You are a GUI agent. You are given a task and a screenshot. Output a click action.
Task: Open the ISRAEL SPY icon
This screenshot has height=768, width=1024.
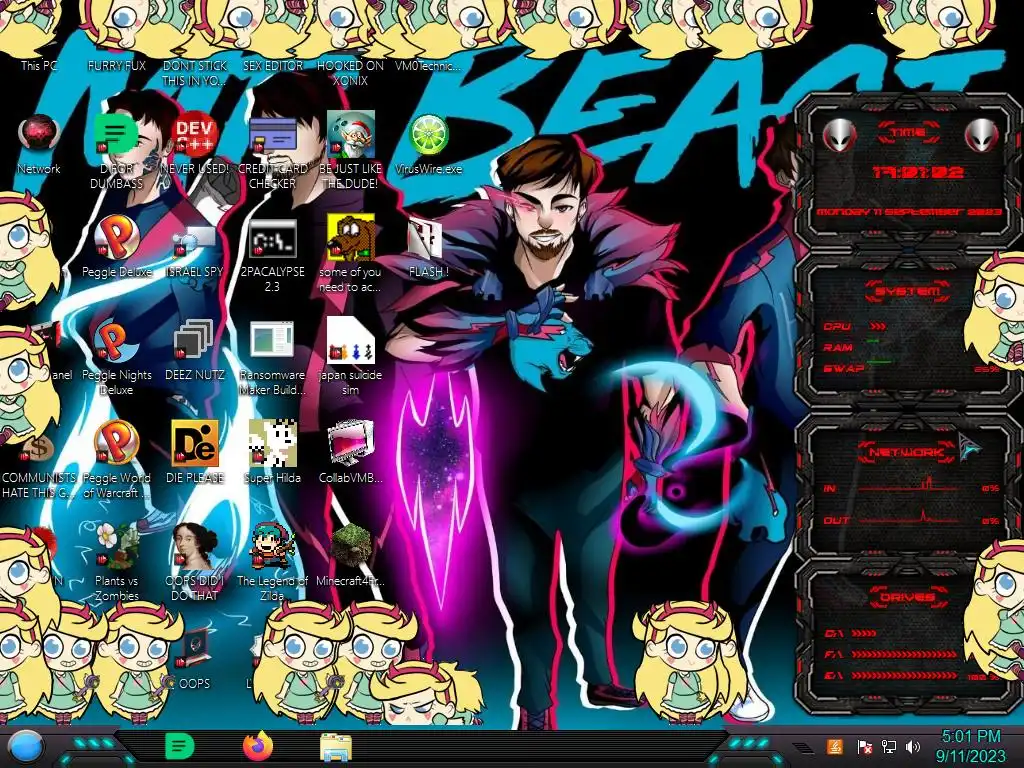[x=195, y=240]
